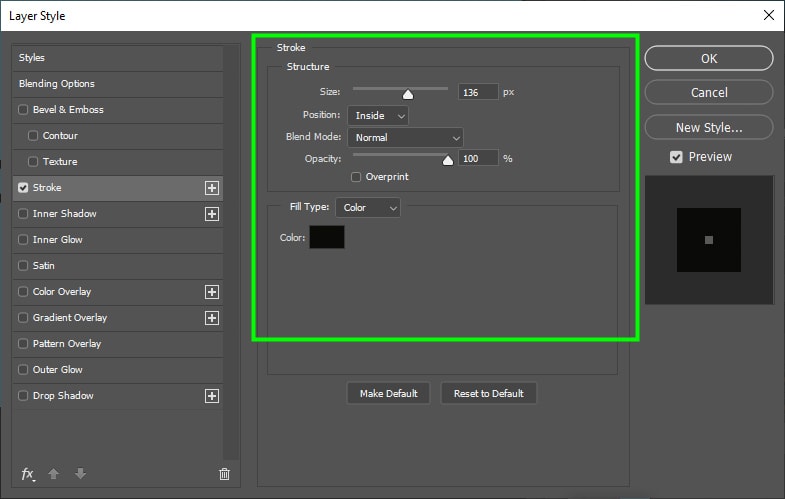This screenshot has width=785, height=499.
Task: Enable the Texture checkbox
Action: [x=33, y=162]
